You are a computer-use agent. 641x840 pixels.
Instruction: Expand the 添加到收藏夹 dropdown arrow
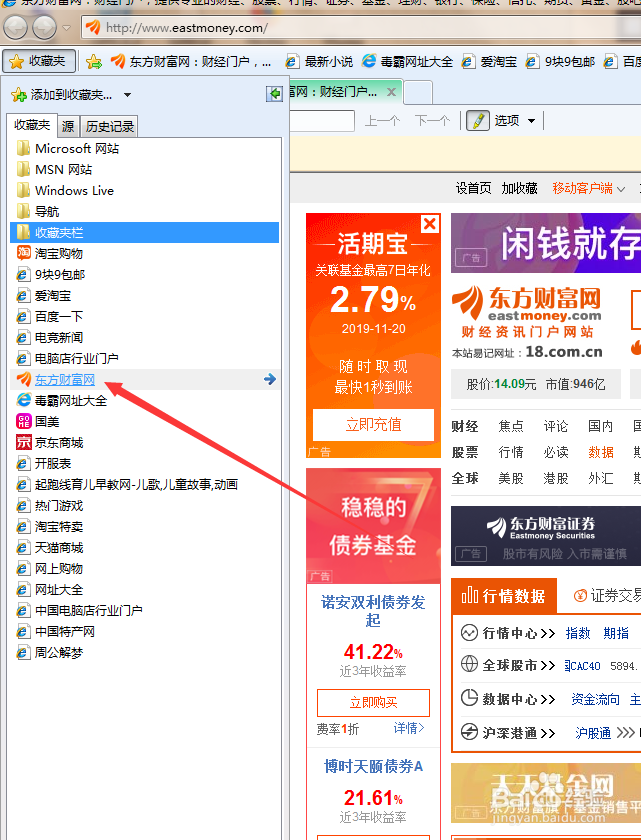(x=127, y=95)
